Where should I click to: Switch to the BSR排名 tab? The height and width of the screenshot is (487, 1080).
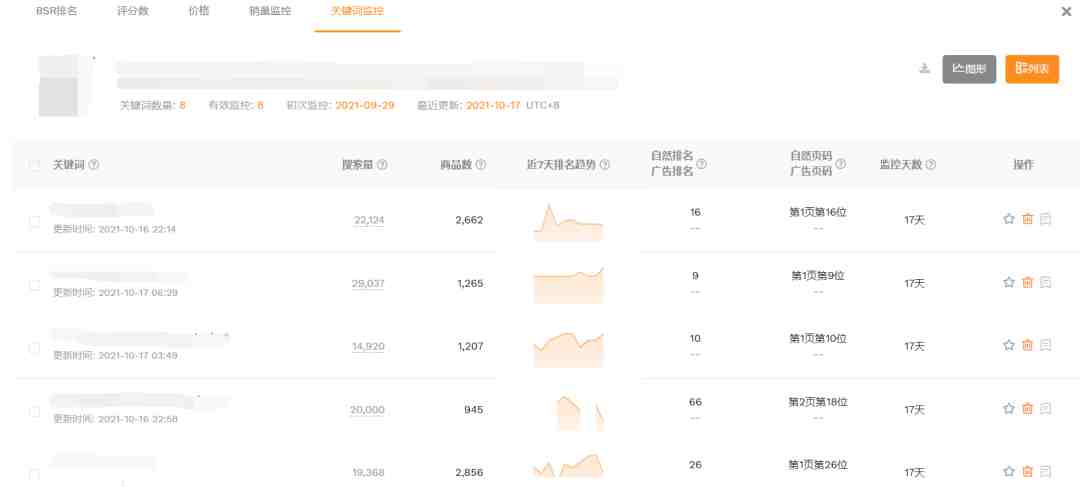tap(56, 12)
